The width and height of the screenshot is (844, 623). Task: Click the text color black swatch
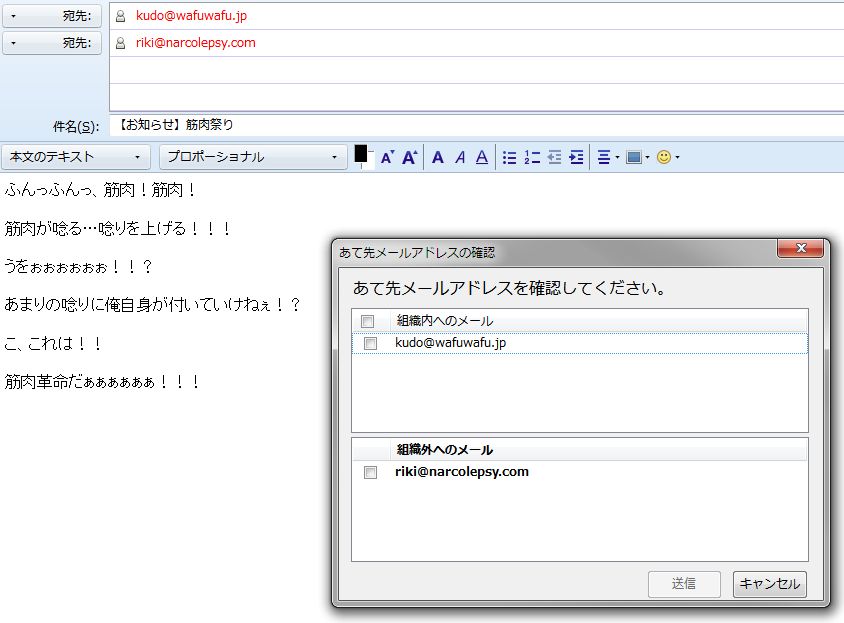click(361, 154)
